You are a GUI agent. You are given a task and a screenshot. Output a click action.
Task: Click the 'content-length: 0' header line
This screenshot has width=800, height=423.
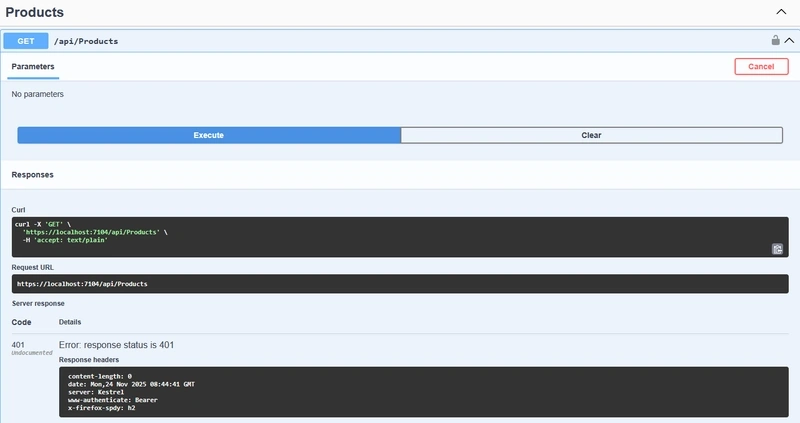pyautogui.click(x=99, y=376)
